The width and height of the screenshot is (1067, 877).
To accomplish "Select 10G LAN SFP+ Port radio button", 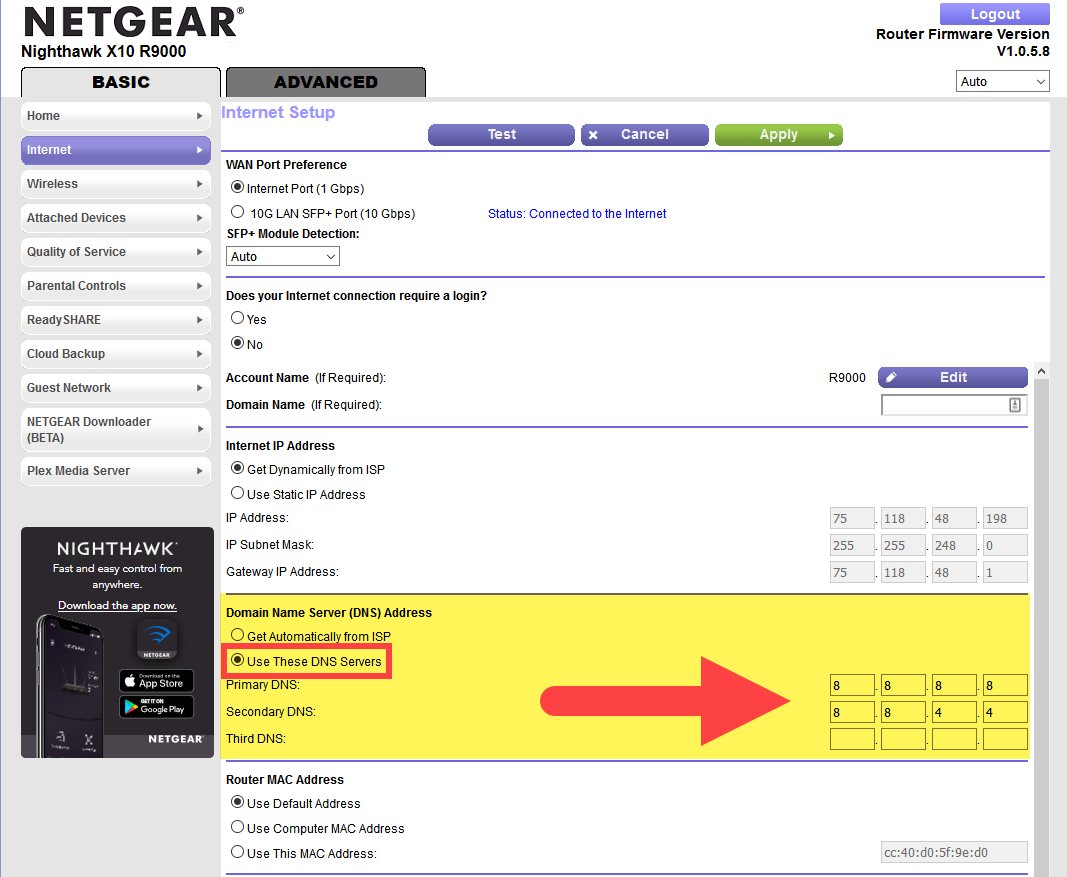I will [x=237, y=212].
